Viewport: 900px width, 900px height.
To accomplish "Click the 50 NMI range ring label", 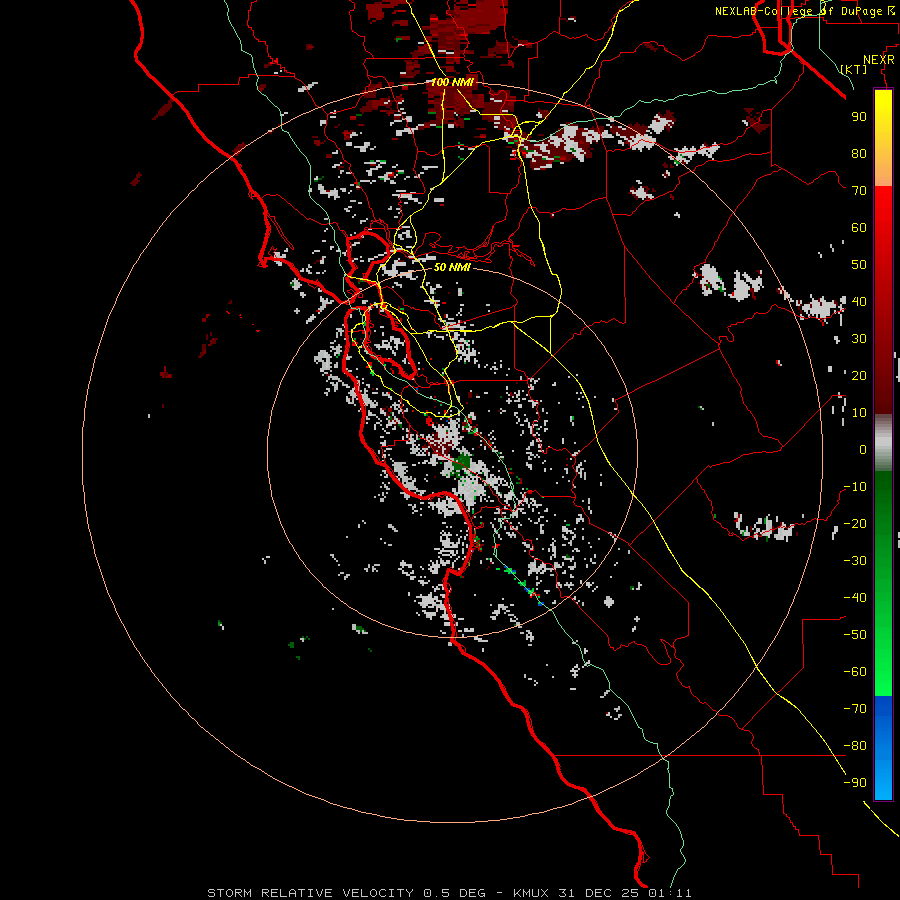I will tap(452, 267).
